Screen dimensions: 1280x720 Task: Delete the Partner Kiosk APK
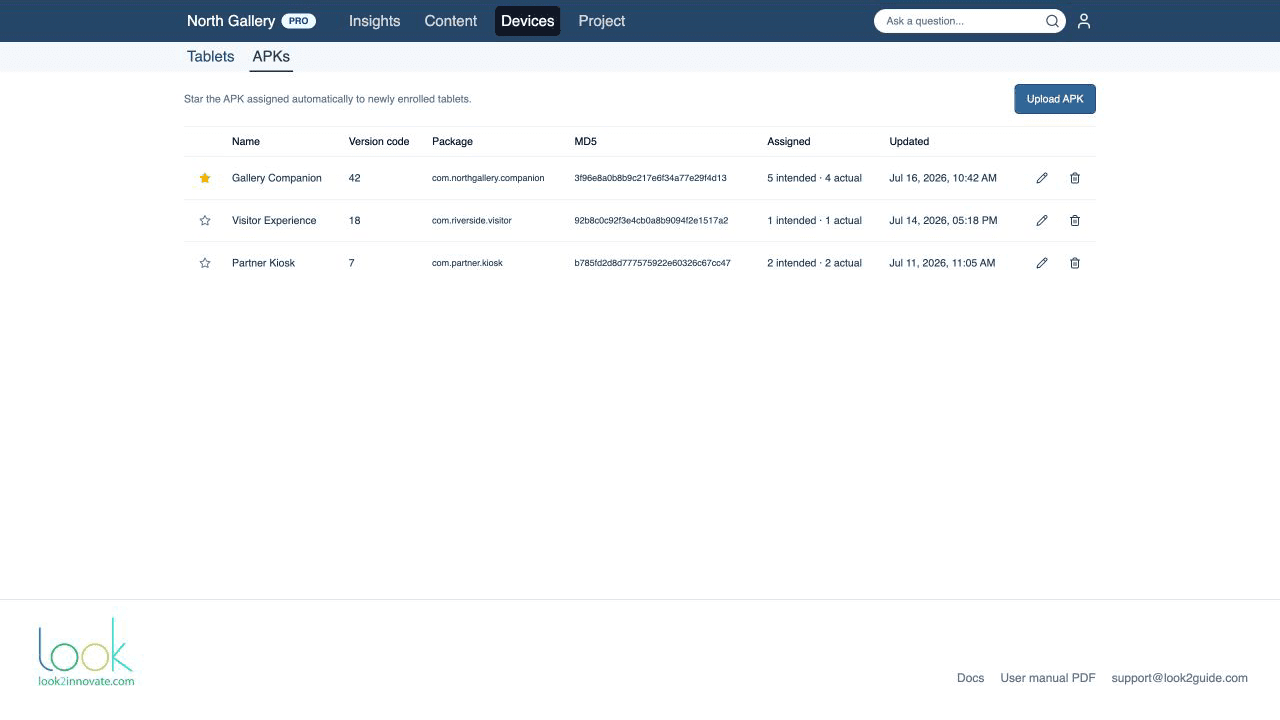click(x=1075, y=263)
